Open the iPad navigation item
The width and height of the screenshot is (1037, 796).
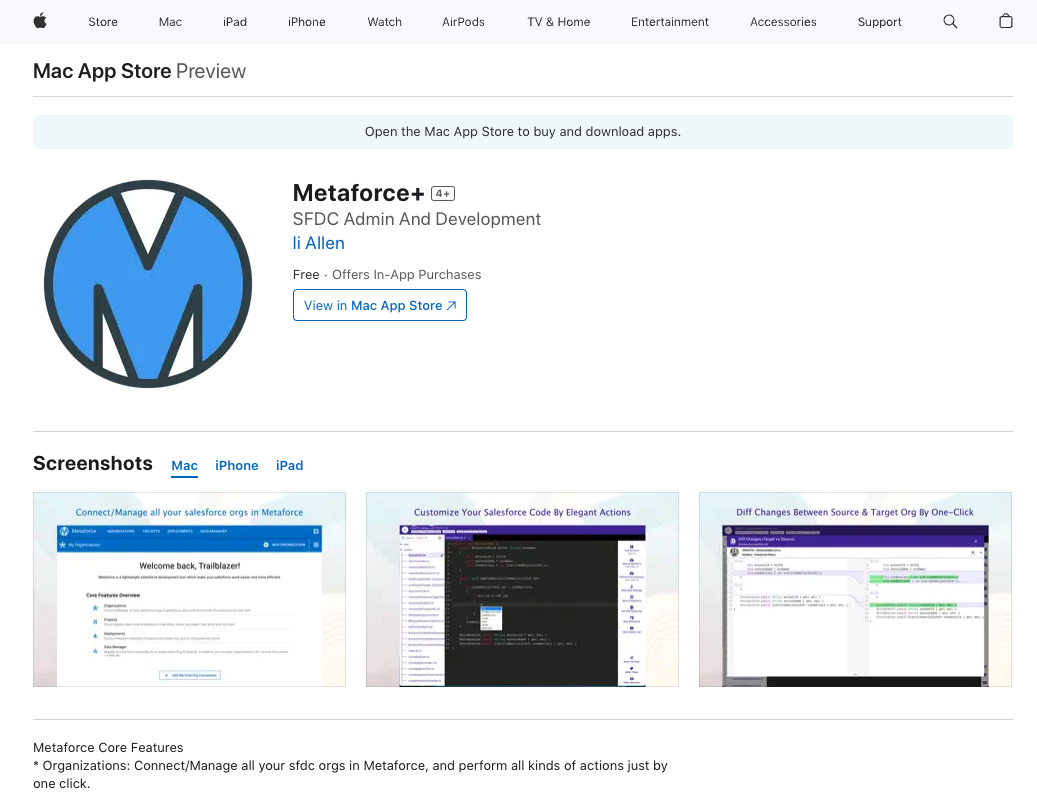point(235,22)
